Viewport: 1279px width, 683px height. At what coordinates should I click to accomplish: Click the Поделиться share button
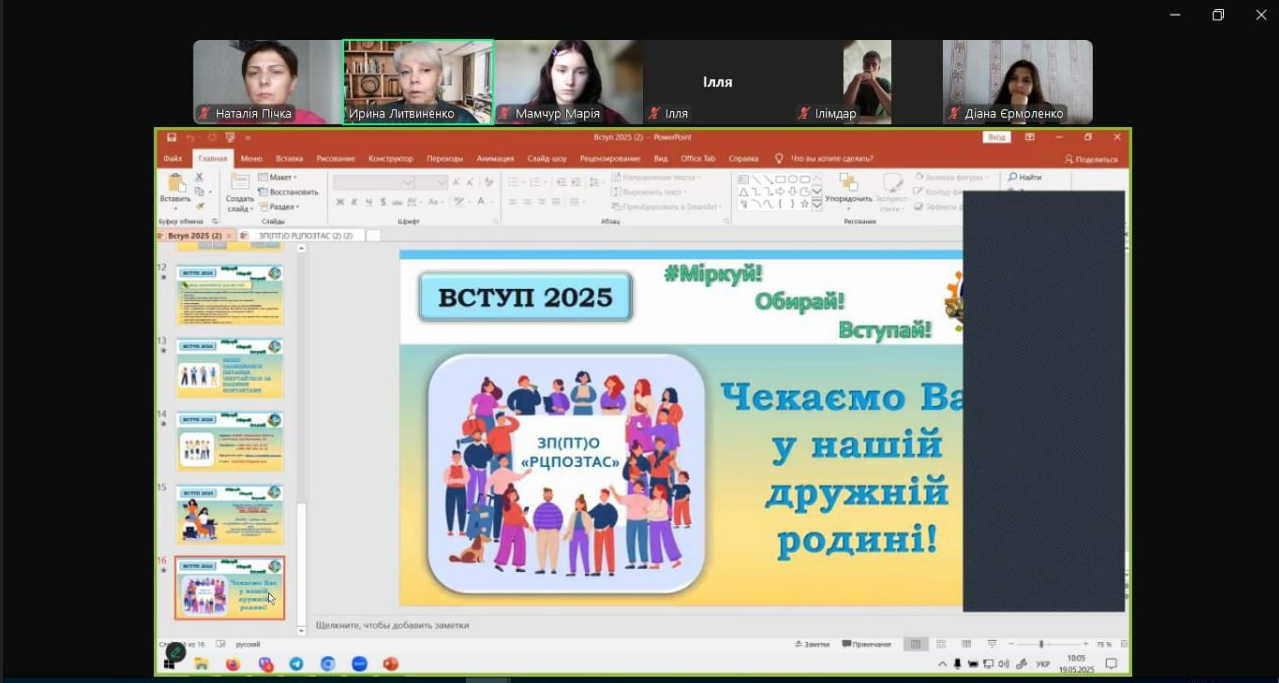1091,158
